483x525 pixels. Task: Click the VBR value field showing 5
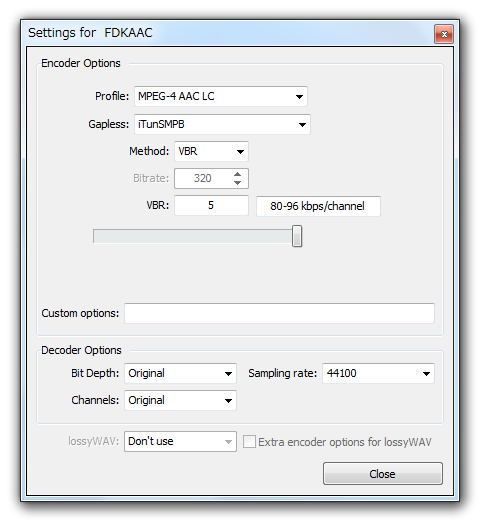tap(211, 205)
